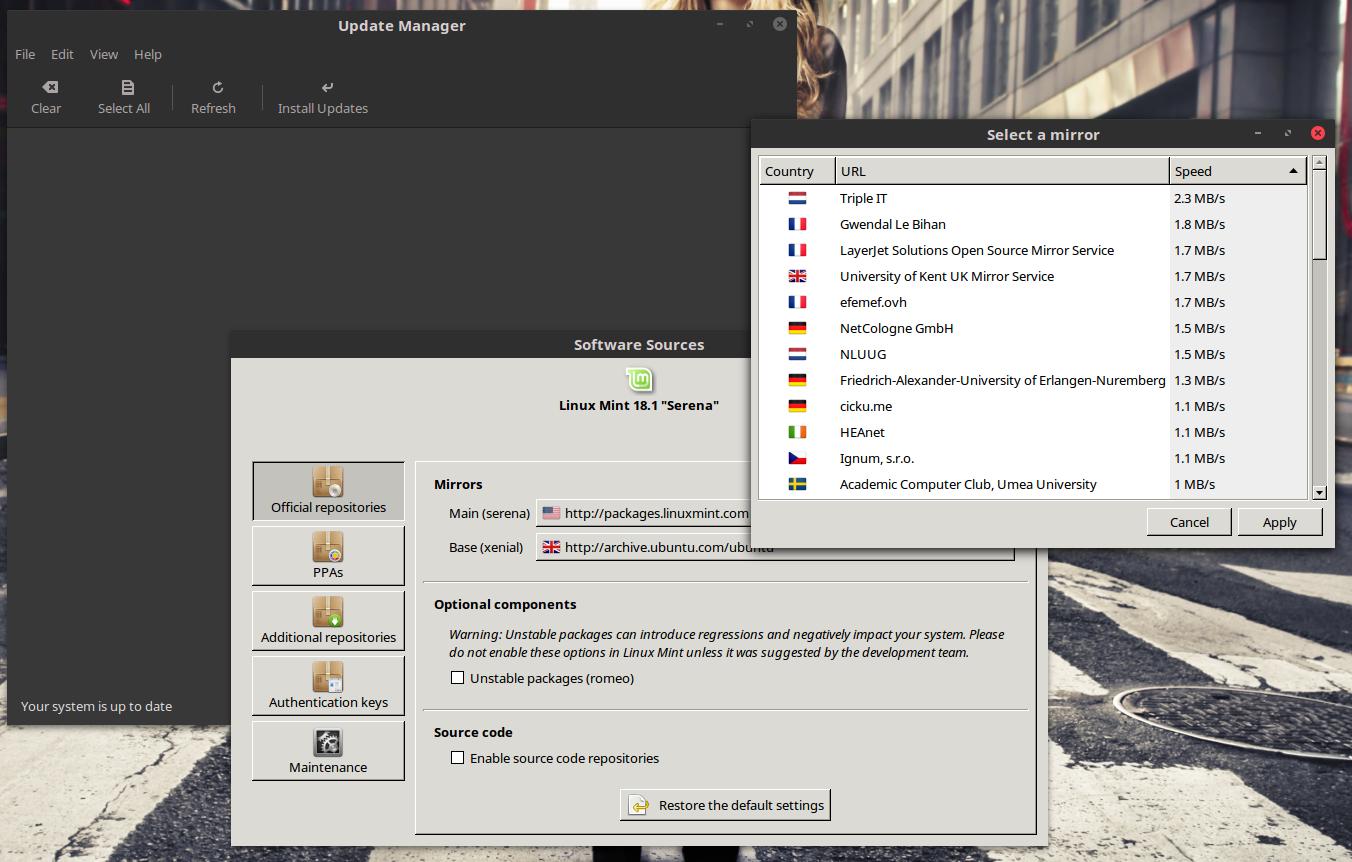This screenshot has width=1352, height=862.
Task: Open the Additional repositories section
Action: tap(328, 621)
